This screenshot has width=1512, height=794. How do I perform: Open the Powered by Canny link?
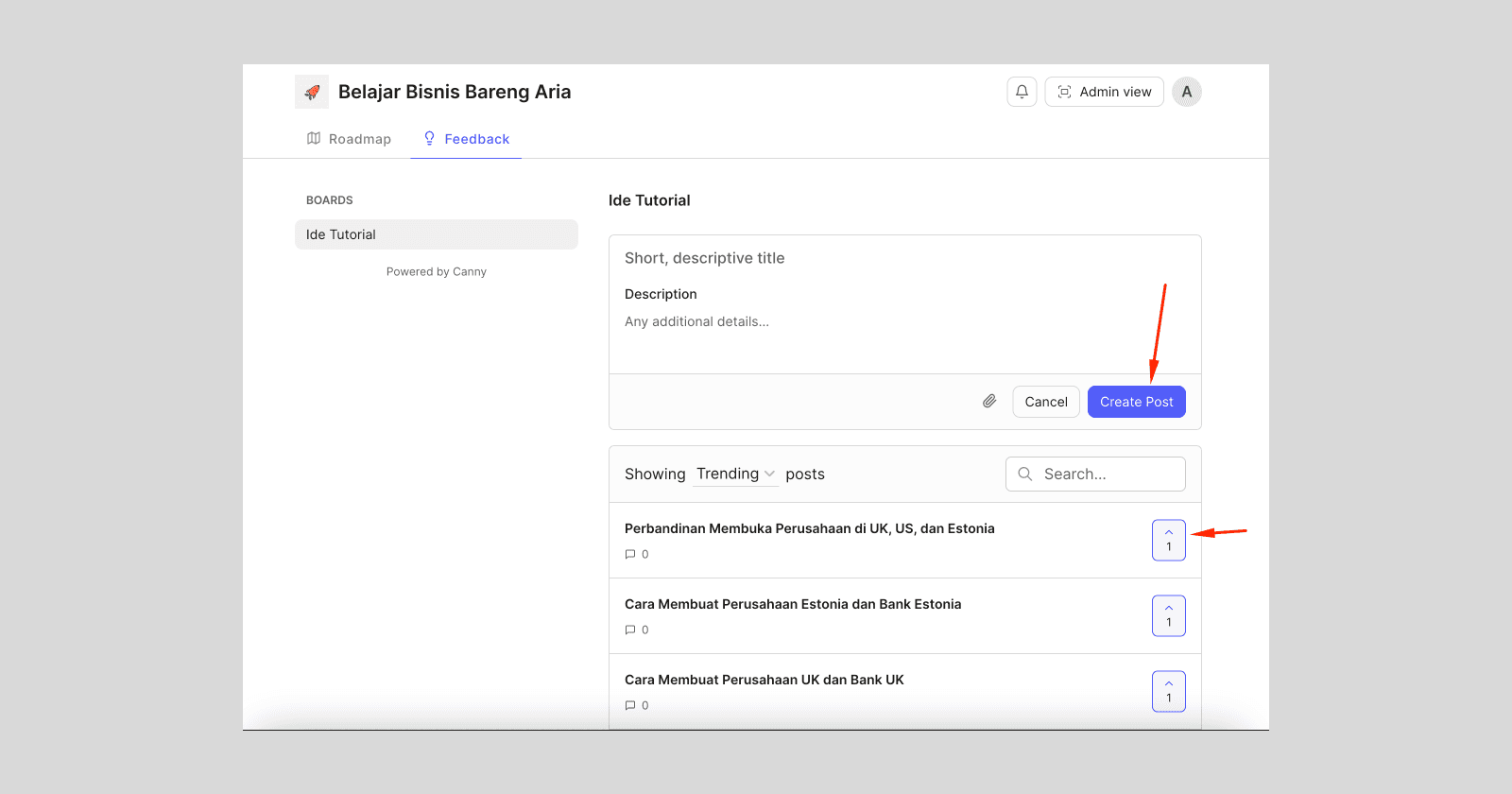(x=437, y=271)
